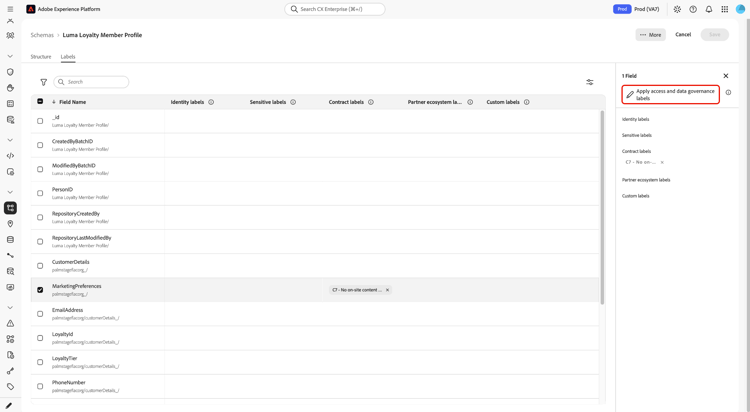This screenshot has height=412, width=750.
Task: Open the Prod sandbox selector
Action: [x=636, y=9]
